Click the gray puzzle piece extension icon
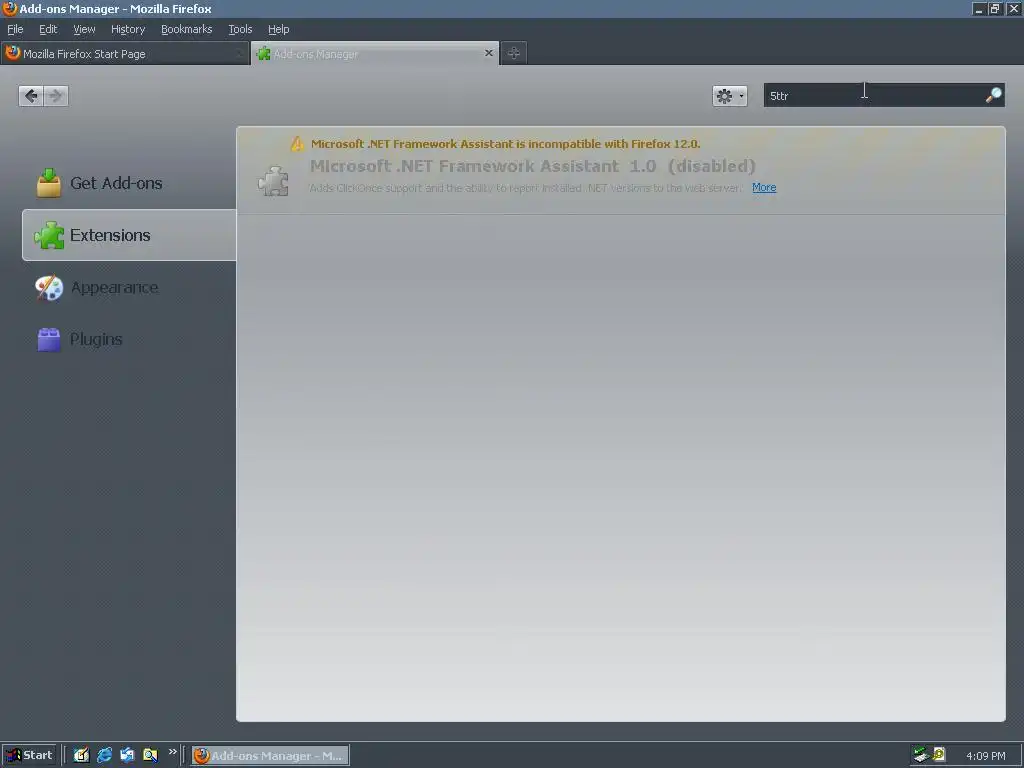Image resolution: width=1024 pixels, height=768 pixels. click(x=273, y=181)
